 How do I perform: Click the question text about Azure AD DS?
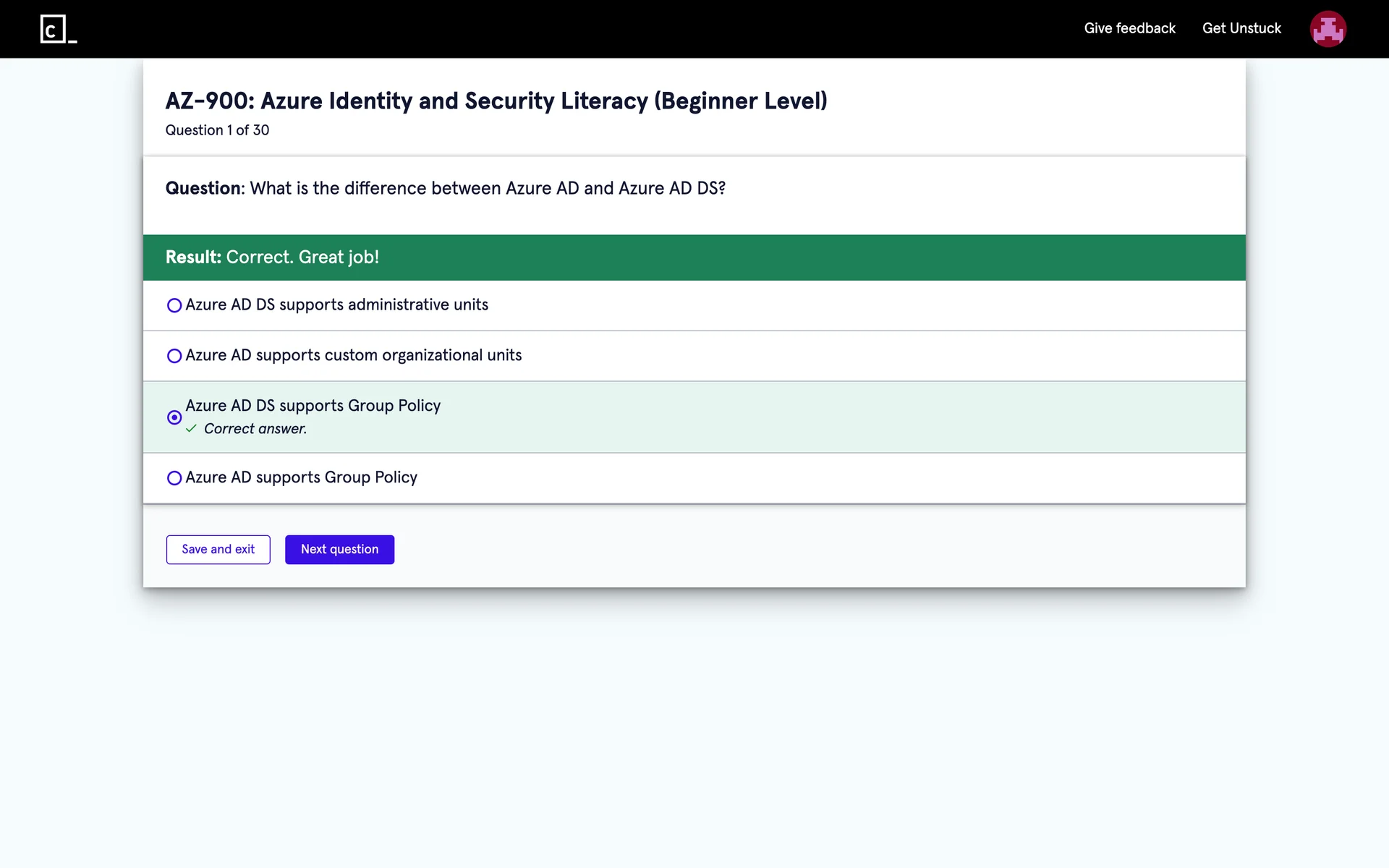pyautogui.click(x=487, y=189)
